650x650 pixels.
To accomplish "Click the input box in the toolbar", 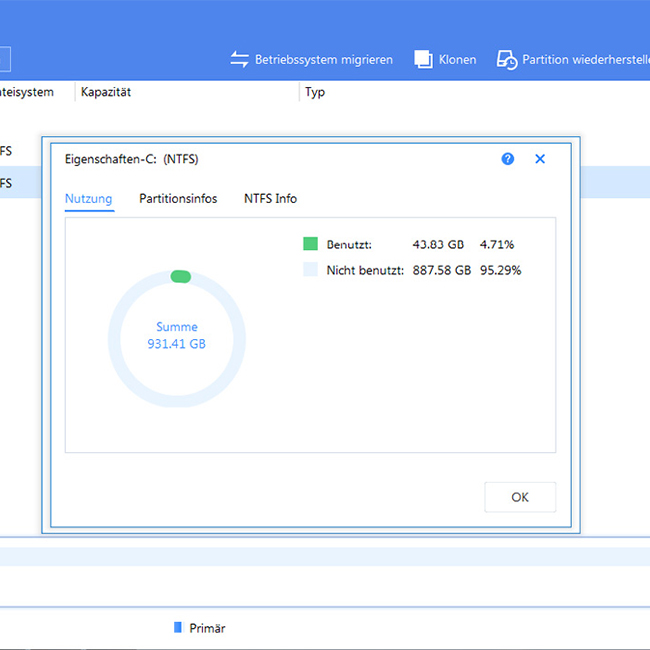I will pos(4,60).
